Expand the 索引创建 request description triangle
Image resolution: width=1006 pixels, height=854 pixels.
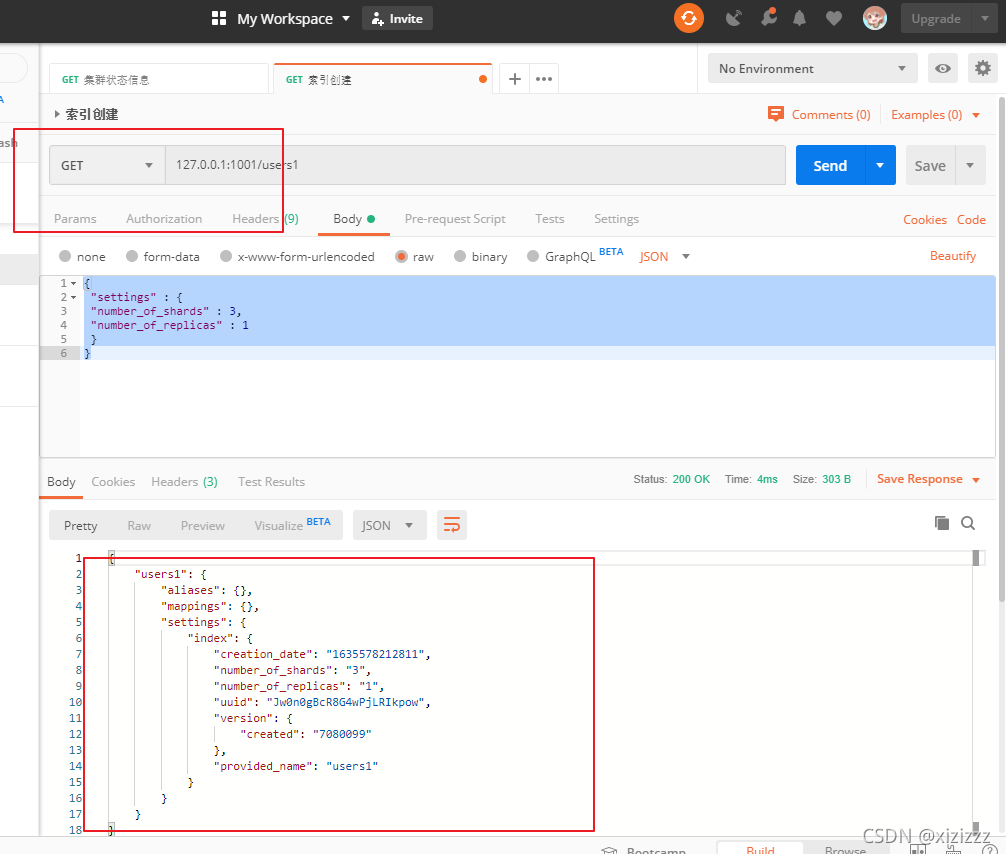(57, 114)
